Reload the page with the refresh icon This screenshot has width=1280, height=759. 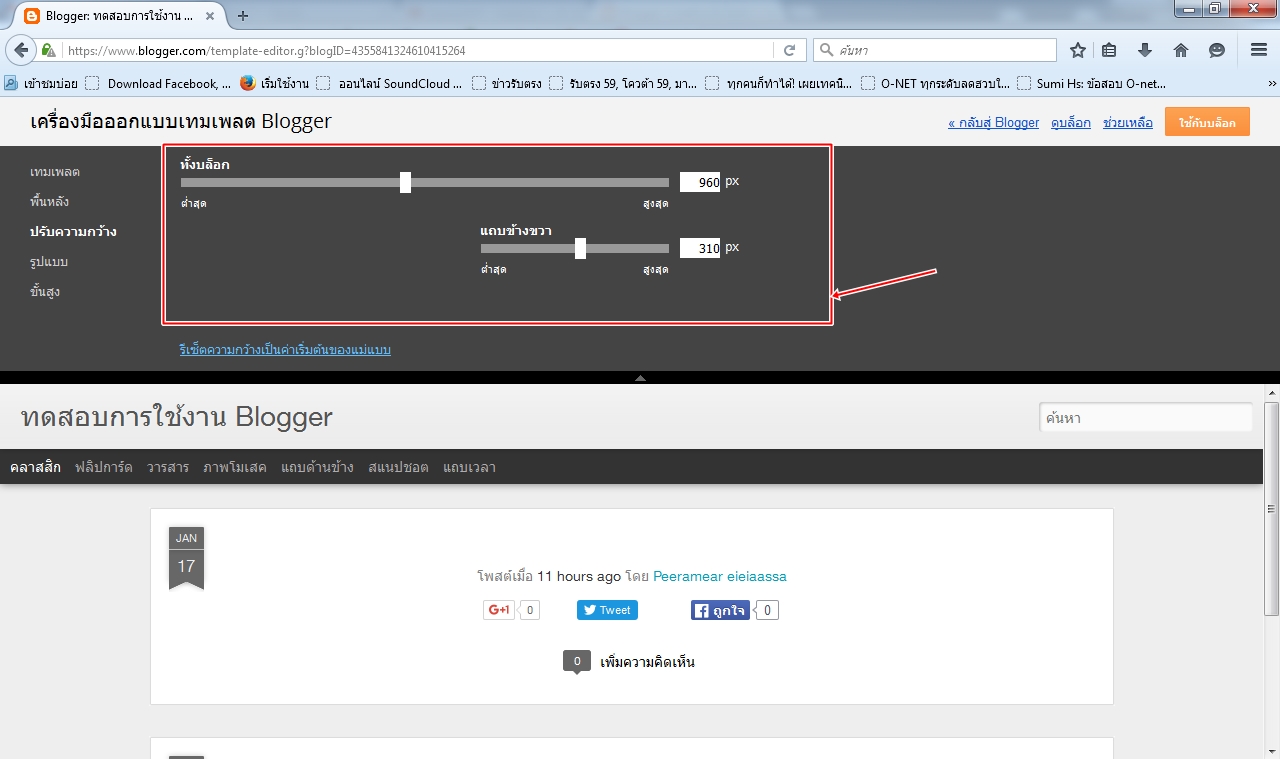(x=789, y=50)
